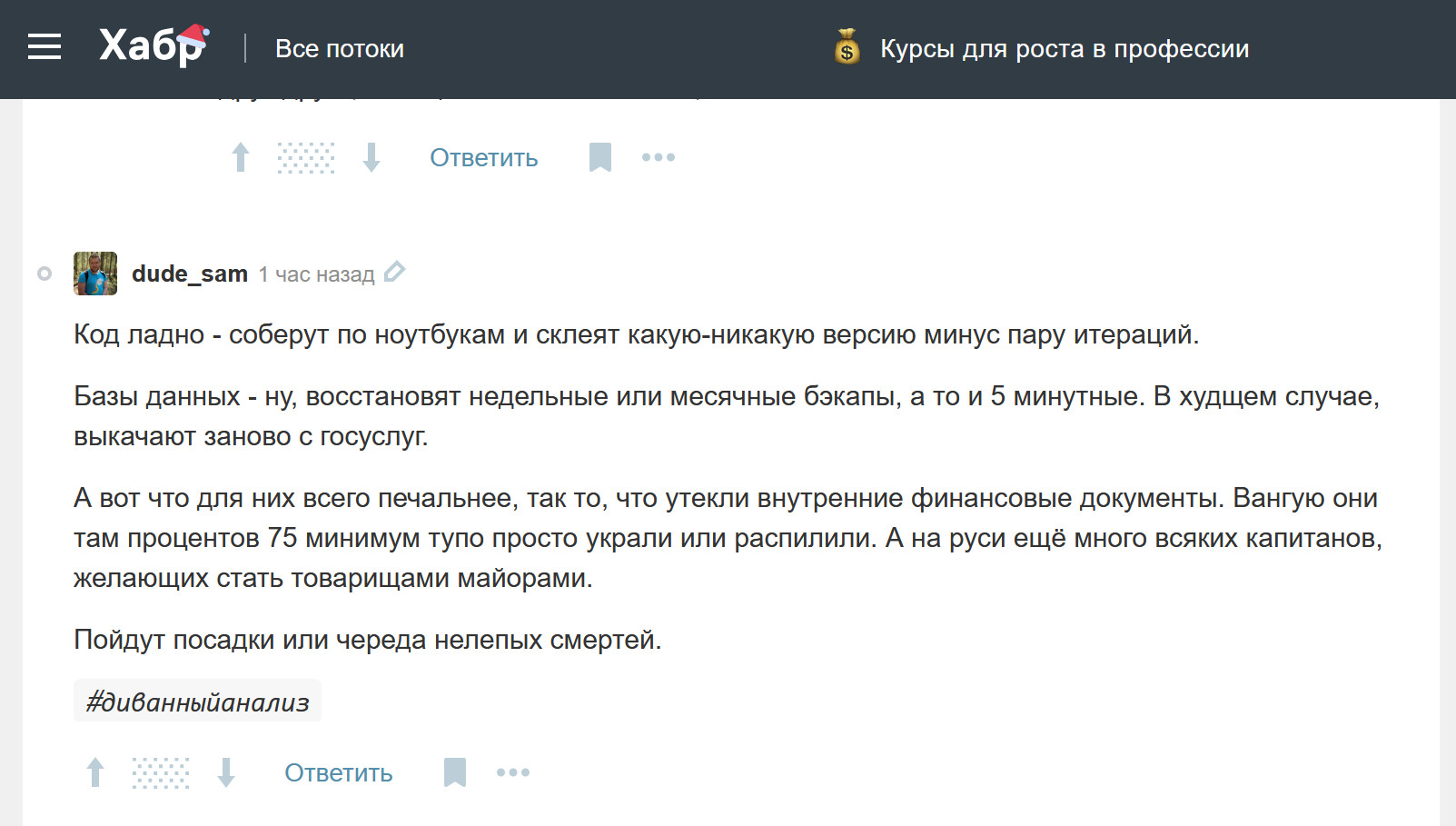The height and width of the screenshot is (826, 1456).
Task: Click the unread marker circle beside dude_sam
Action: click(45, 274)
